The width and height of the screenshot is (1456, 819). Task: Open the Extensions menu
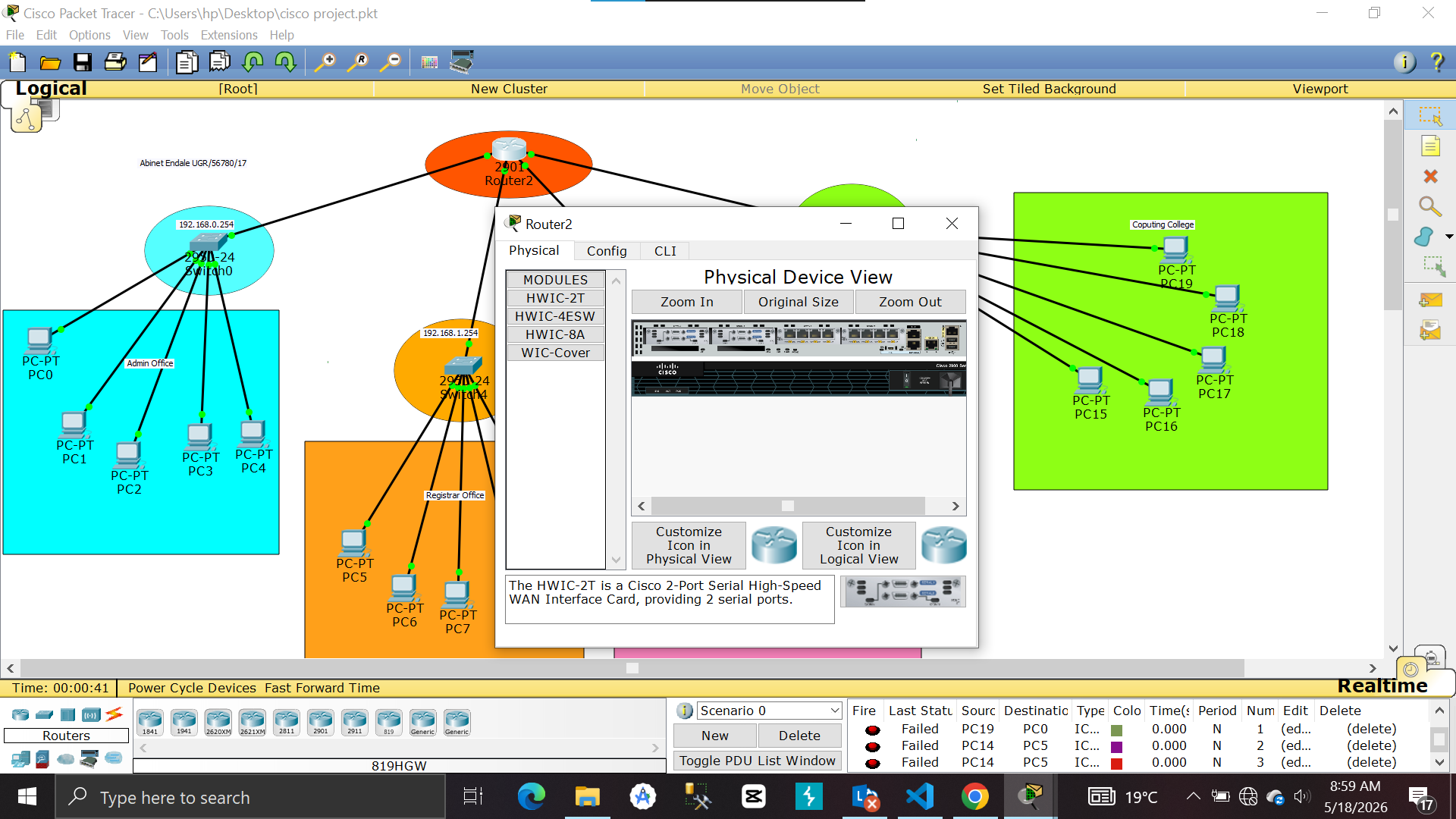pos(229,35)
